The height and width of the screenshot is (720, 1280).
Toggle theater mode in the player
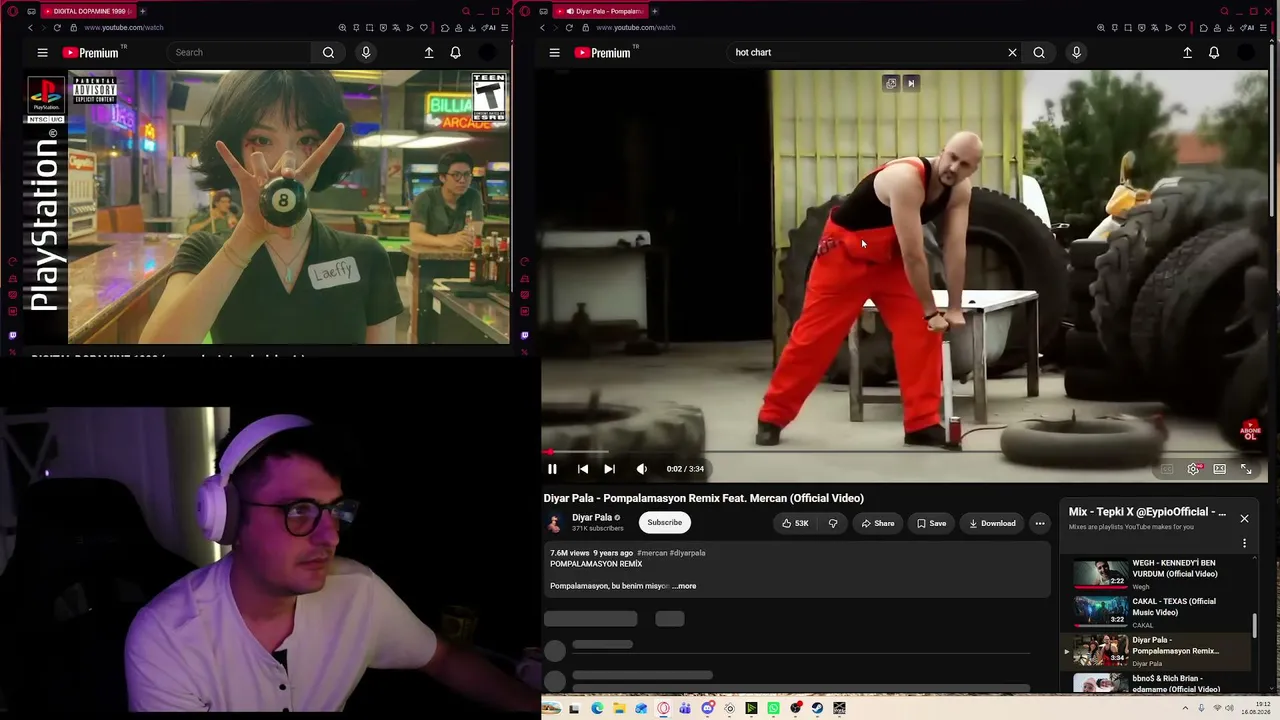pyautogui.click(x=1220, y=469)
